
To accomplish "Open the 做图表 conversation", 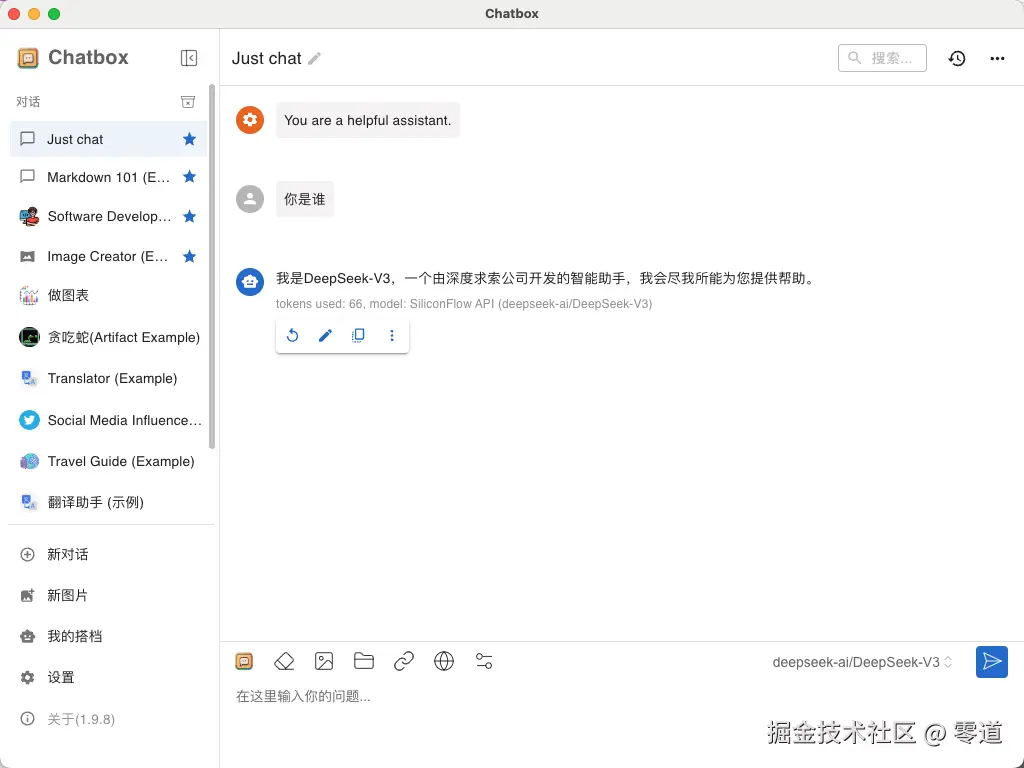I will 108,295.
